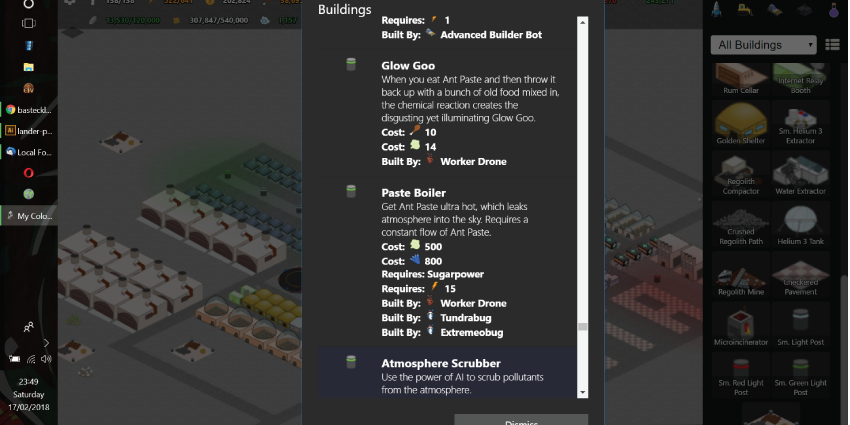Click the rocket icon in build panel
Image resolution: width=850 pixels, height=425 pixels.
[x=716, y=9]
